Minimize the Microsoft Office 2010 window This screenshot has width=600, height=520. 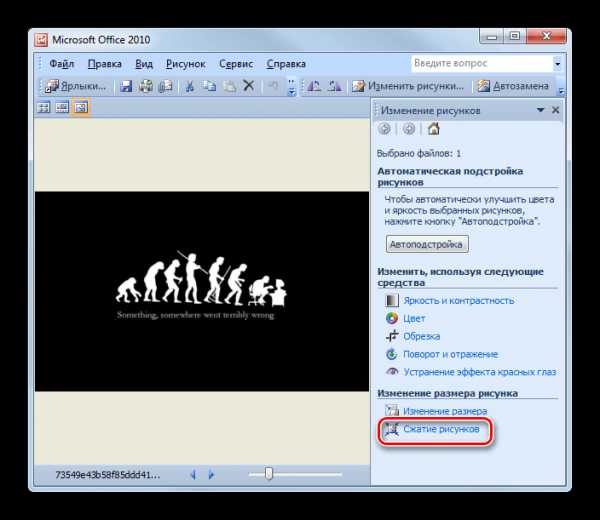point(491,37)
